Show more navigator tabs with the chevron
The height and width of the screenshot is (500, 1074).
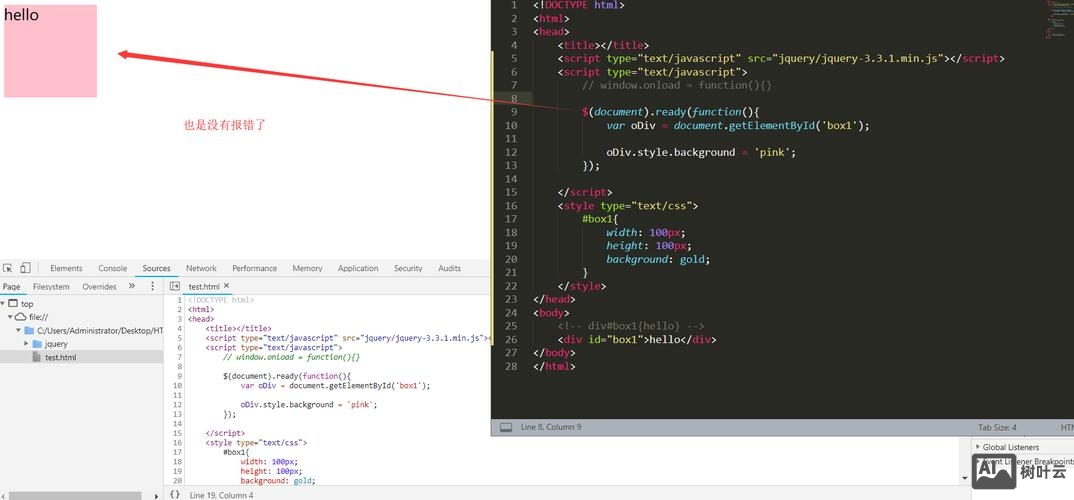point(132,286)
